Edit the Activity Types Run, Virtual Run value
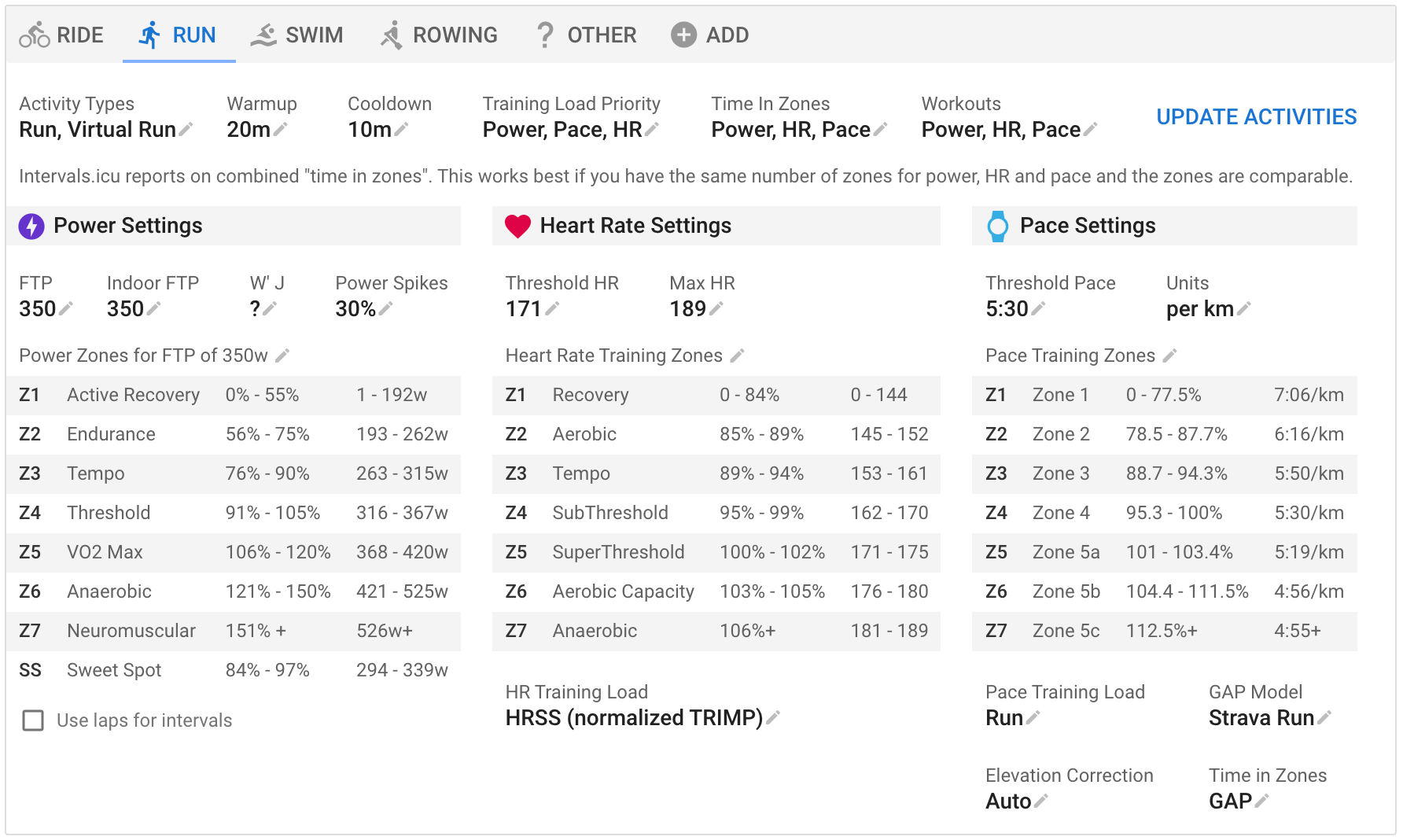 [186, 130]
